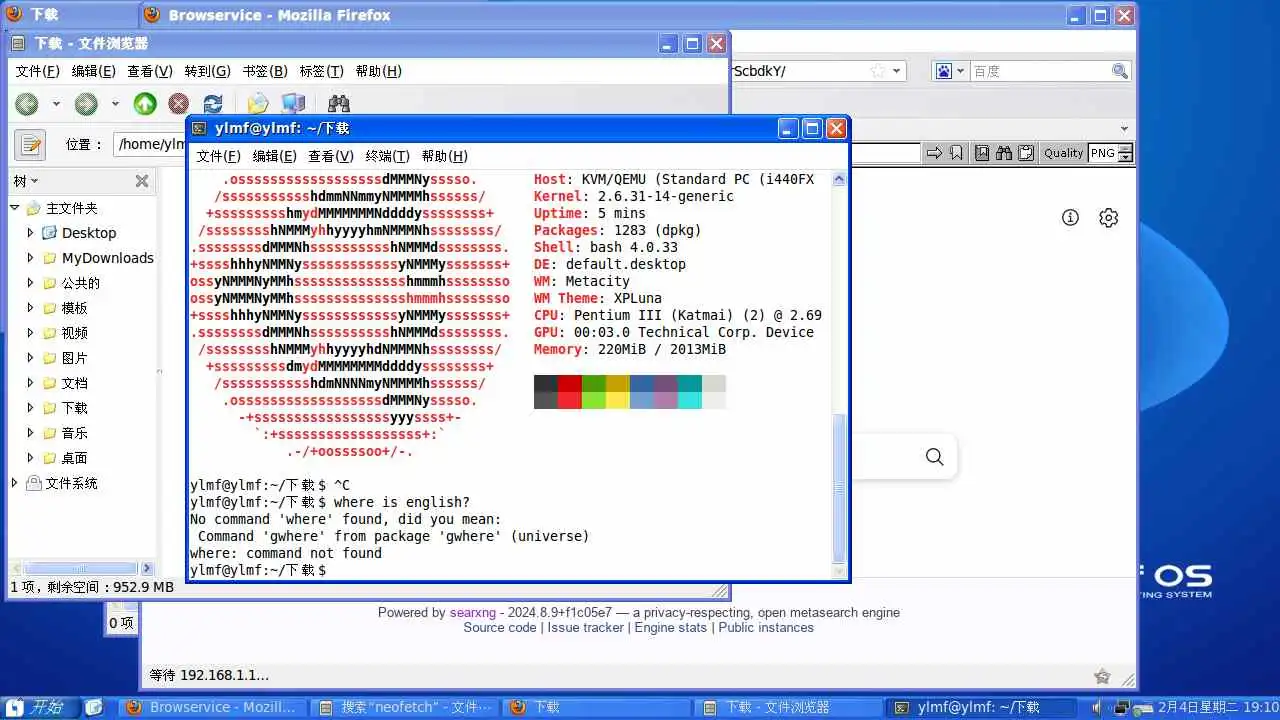Open Engine stats link
Viewport: 1280px width, 720px height.
[671, 627]
